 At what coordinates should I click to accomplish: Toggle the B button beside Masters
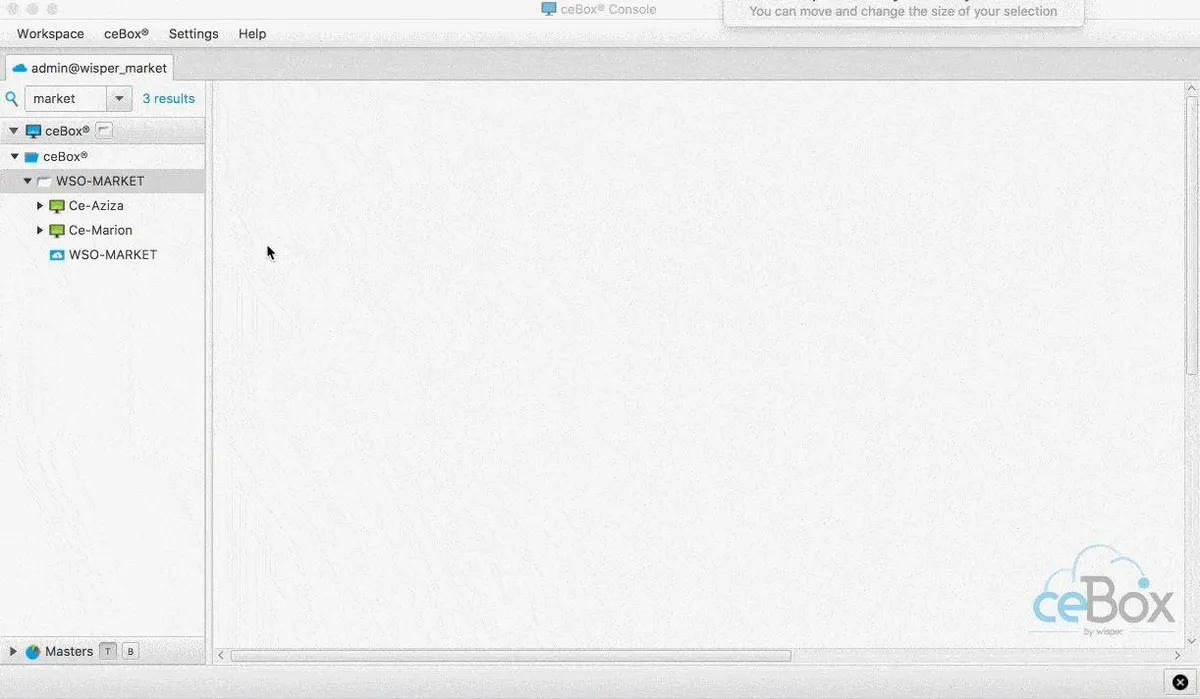pos(130,651)
